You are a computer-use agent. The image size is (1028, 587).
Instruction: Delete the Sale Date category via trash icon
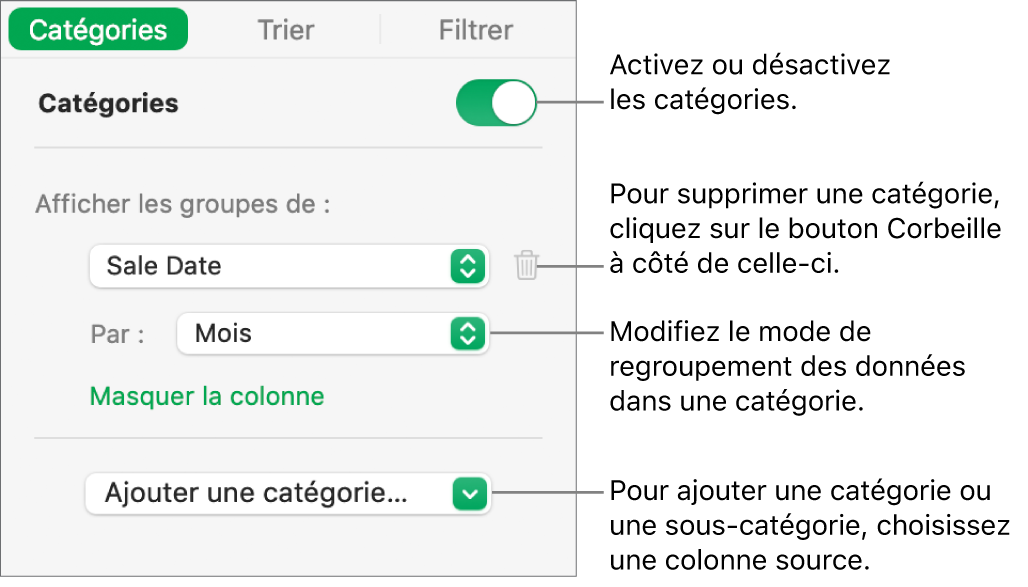(527, 266)
